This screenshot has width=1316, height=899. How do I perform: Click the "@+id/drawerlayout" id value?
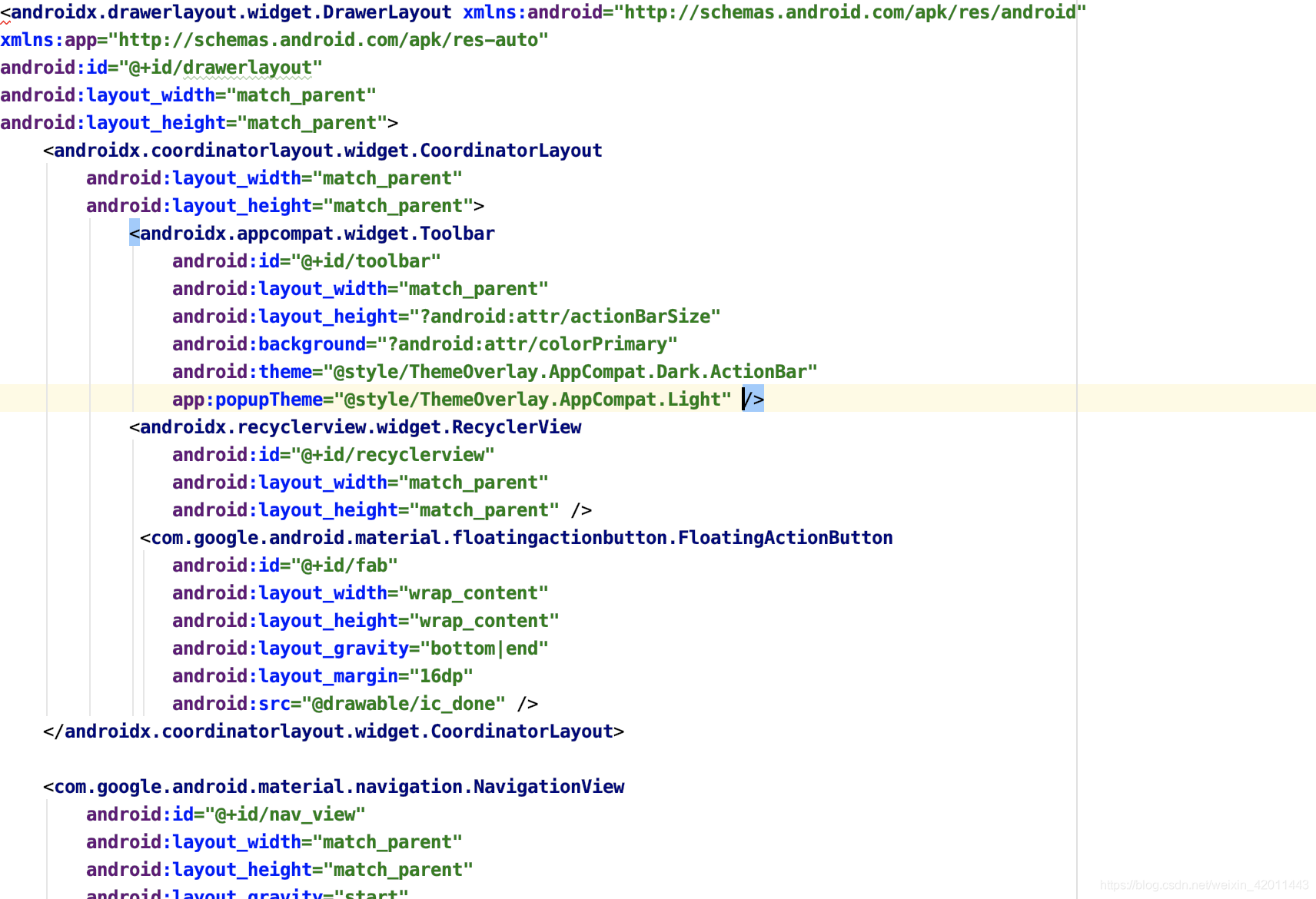pyautogui.click(x=221, y=68)
